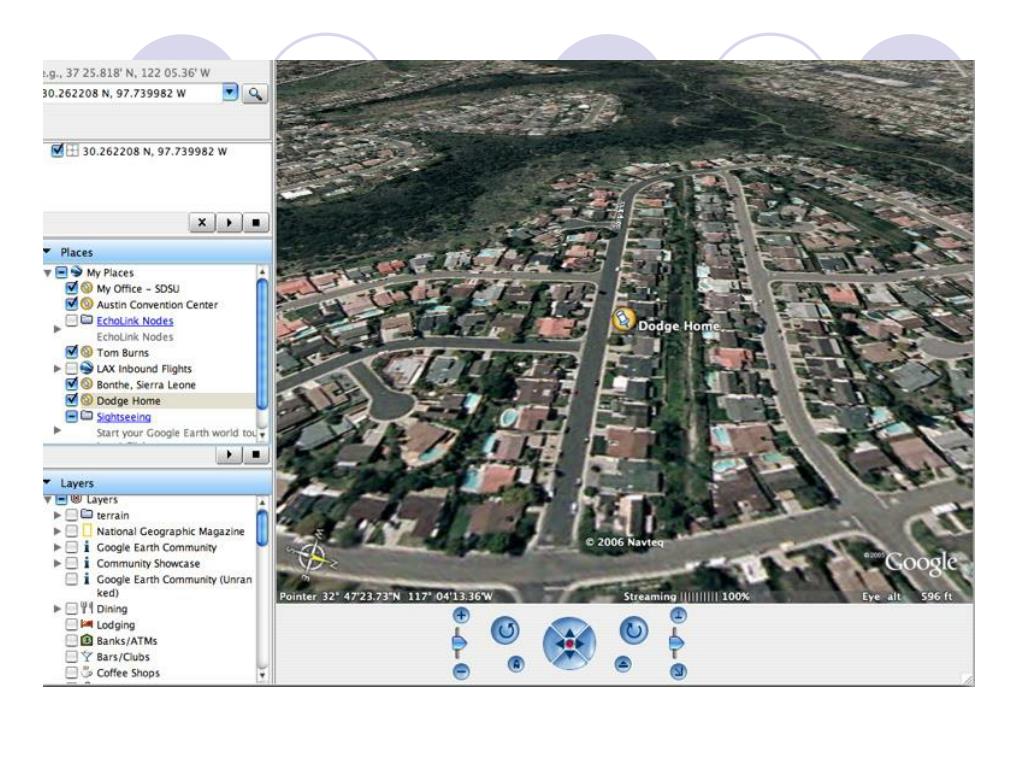Enable the terrain layer checkbox
The height and width of the screenshot is (768, 1024).
tap(72, 515)
